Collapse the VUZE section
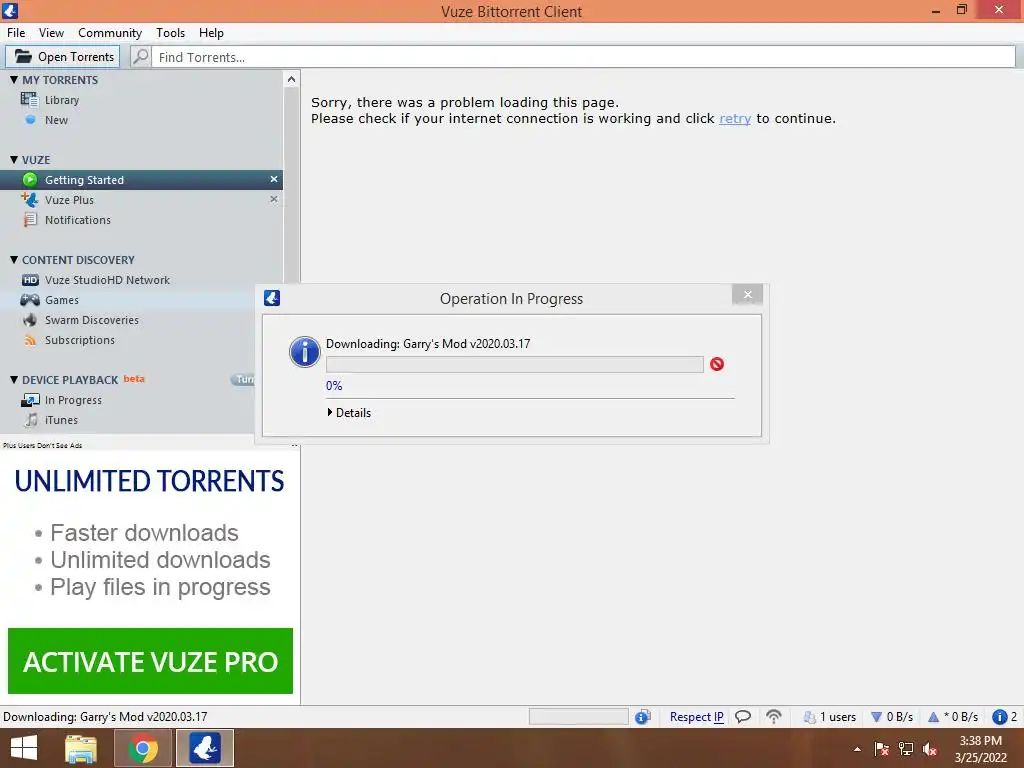 tap(14, 159)
